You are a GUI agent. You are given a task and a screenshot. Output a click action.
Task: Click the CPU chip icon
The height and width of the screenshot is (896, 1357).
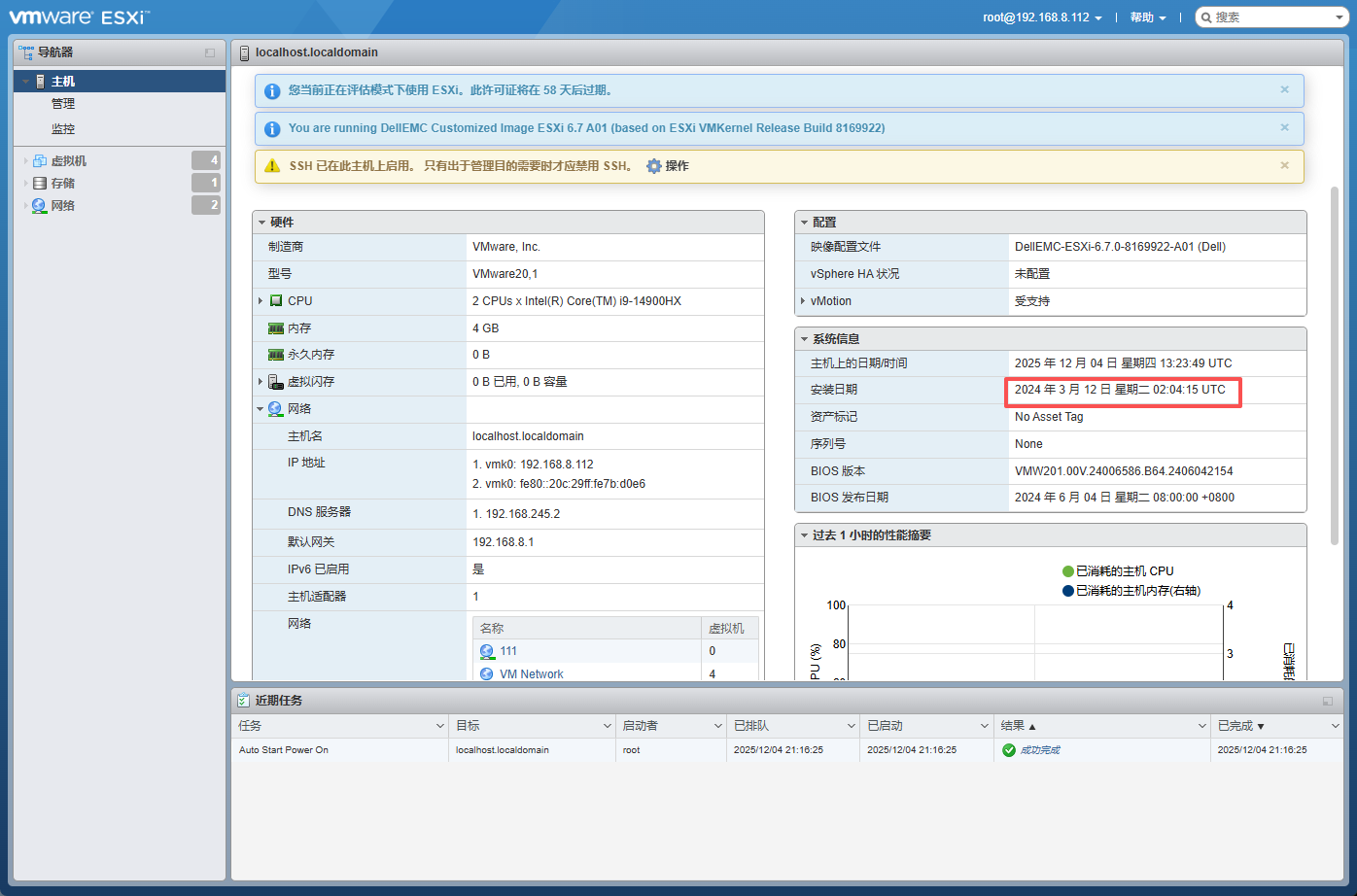click(276, 301)
